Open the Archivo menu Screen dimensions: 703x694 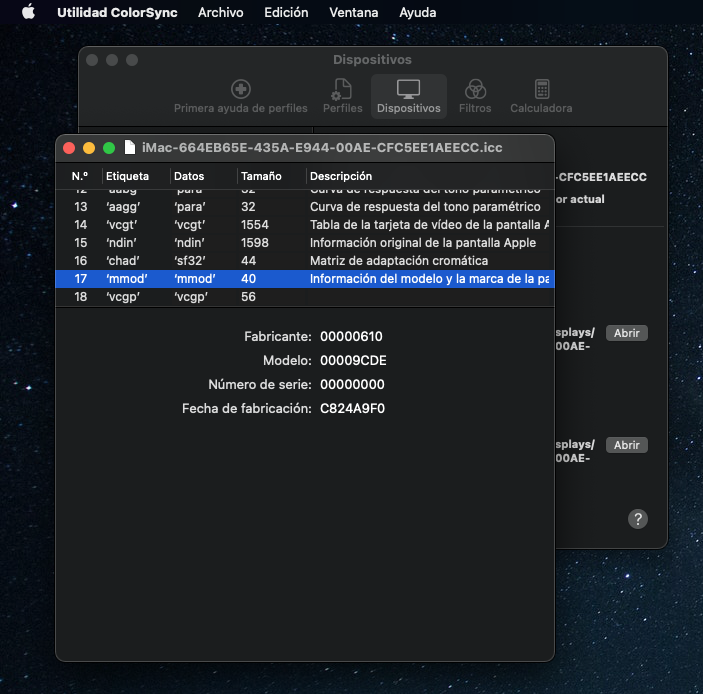click(221, 12)
